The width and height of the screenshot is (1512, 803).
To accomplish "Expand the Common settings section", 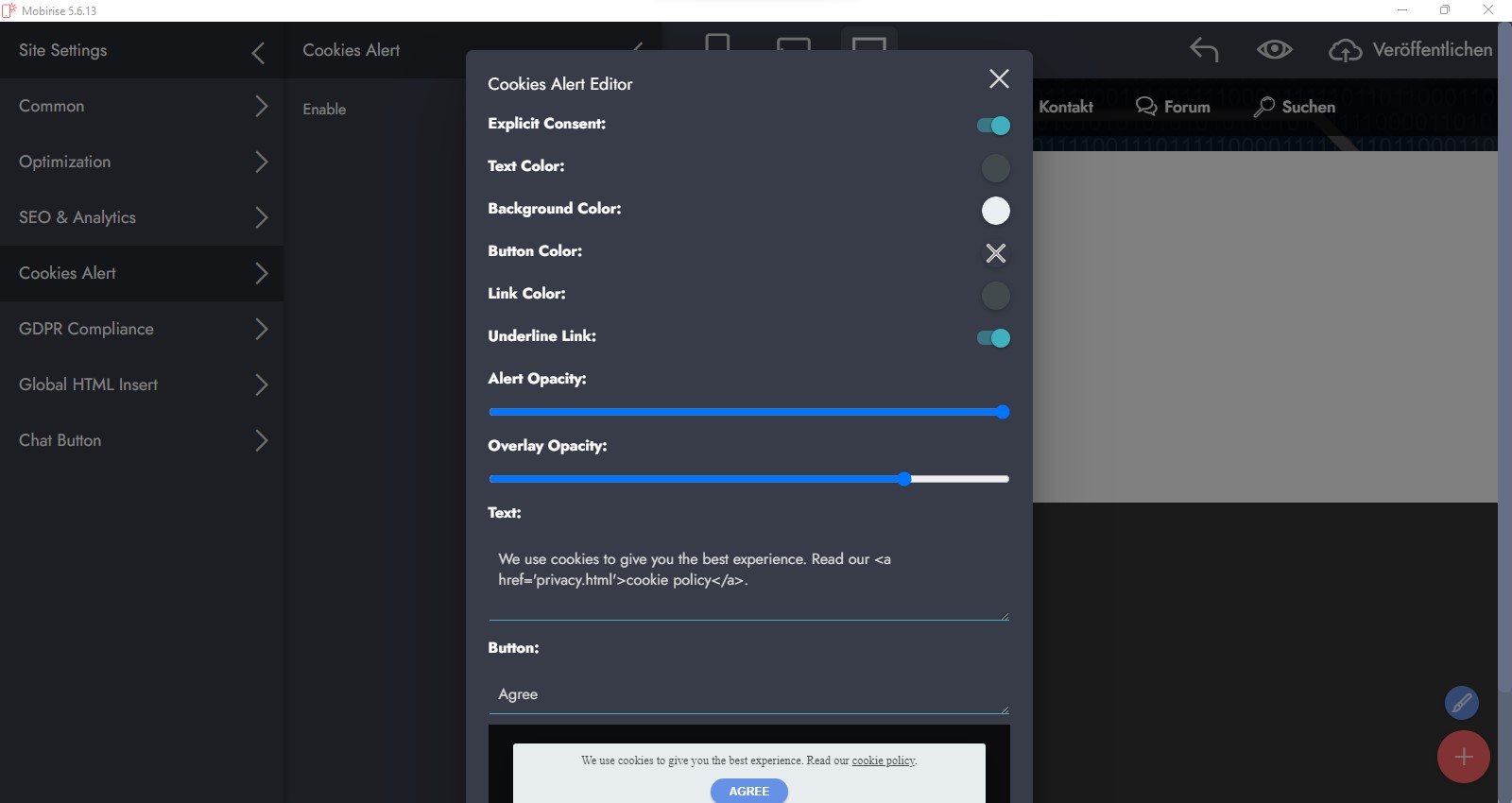I will coord(262,106).
